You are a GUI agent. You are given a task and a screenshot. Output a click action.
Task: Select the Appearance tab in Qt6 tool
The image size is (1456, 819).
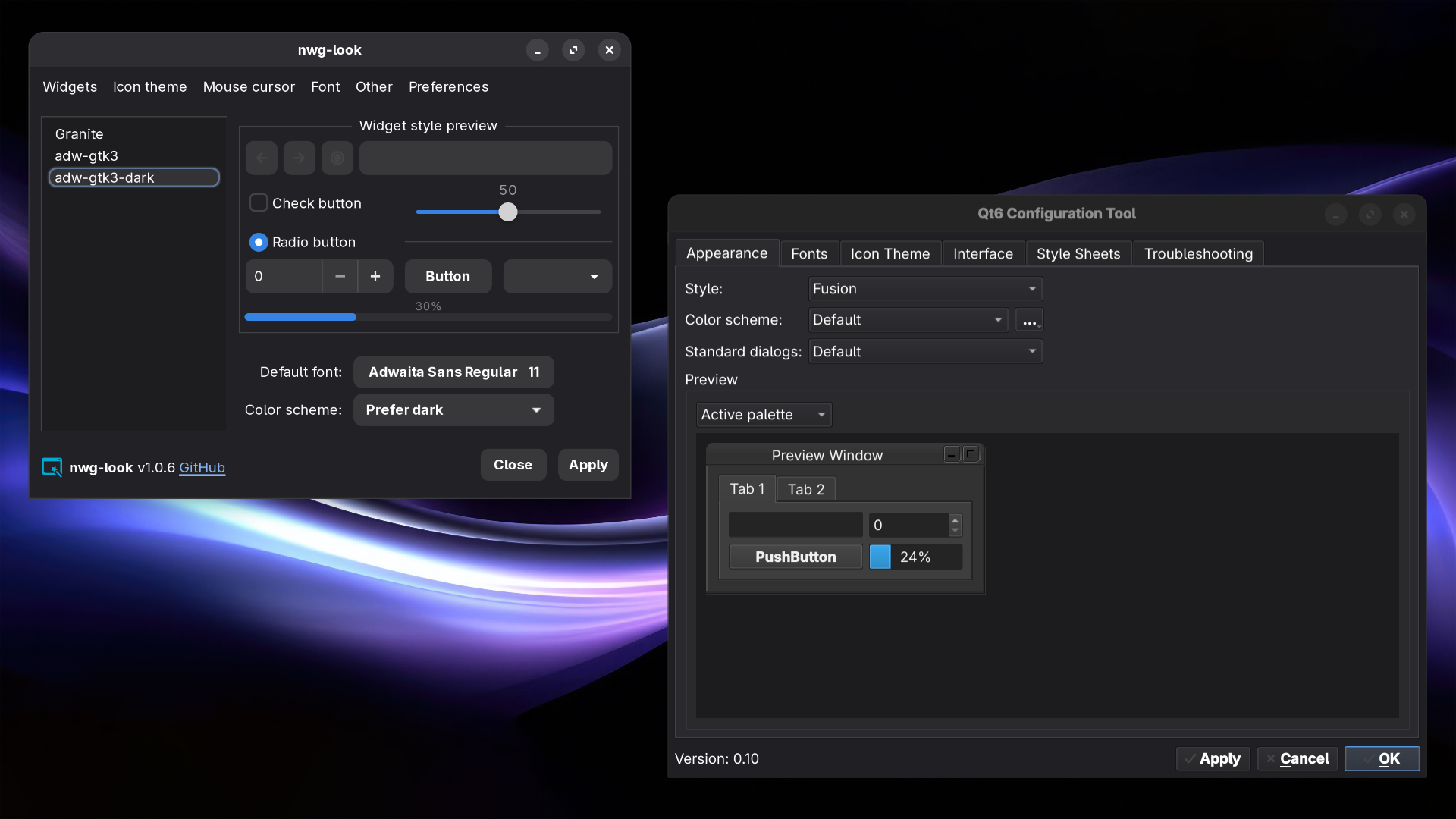[x=726, y=253]
